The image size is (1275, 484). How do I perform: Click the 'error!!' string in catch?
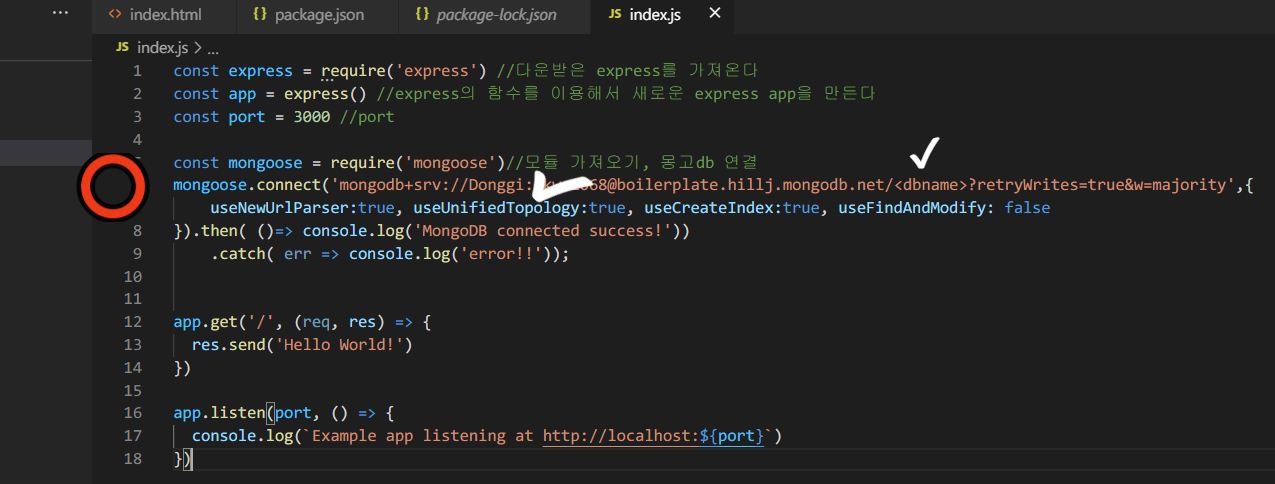[x=504, y=254]
